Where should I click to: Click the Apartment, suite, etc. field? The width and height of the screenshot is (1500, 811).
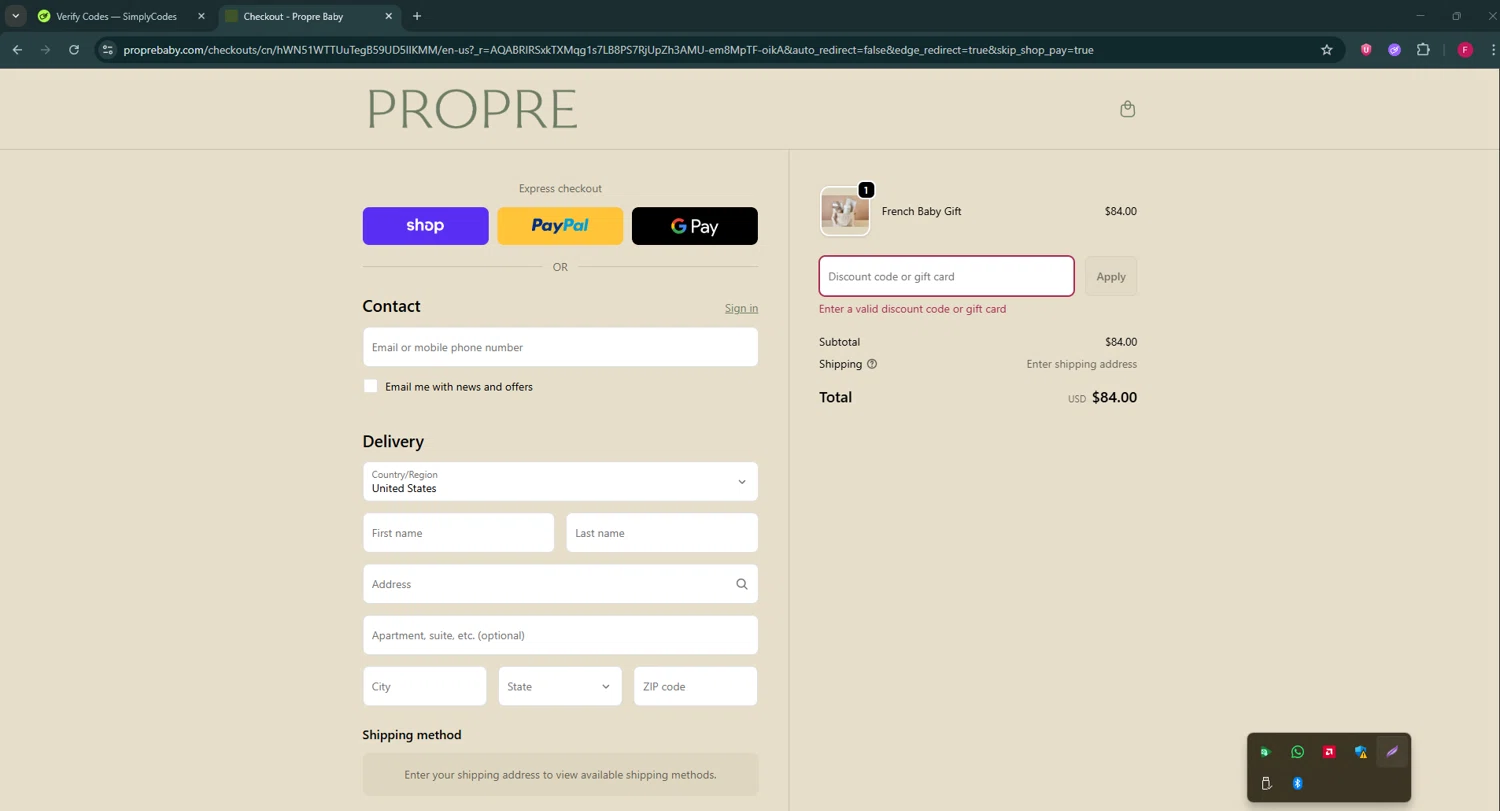[x=560, y=635]
